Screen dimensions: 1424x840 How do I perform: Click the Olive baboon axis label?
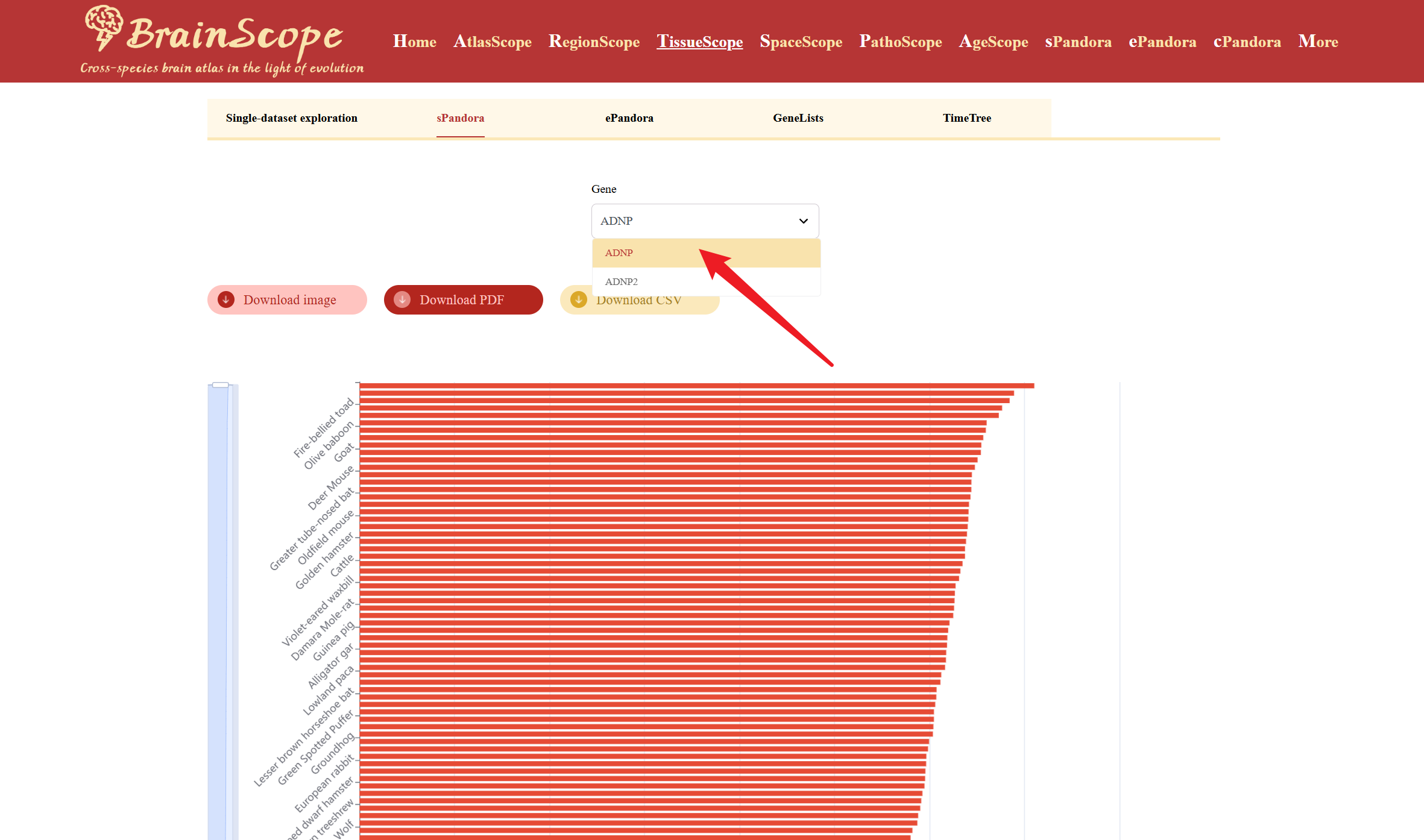coord(329,445)
